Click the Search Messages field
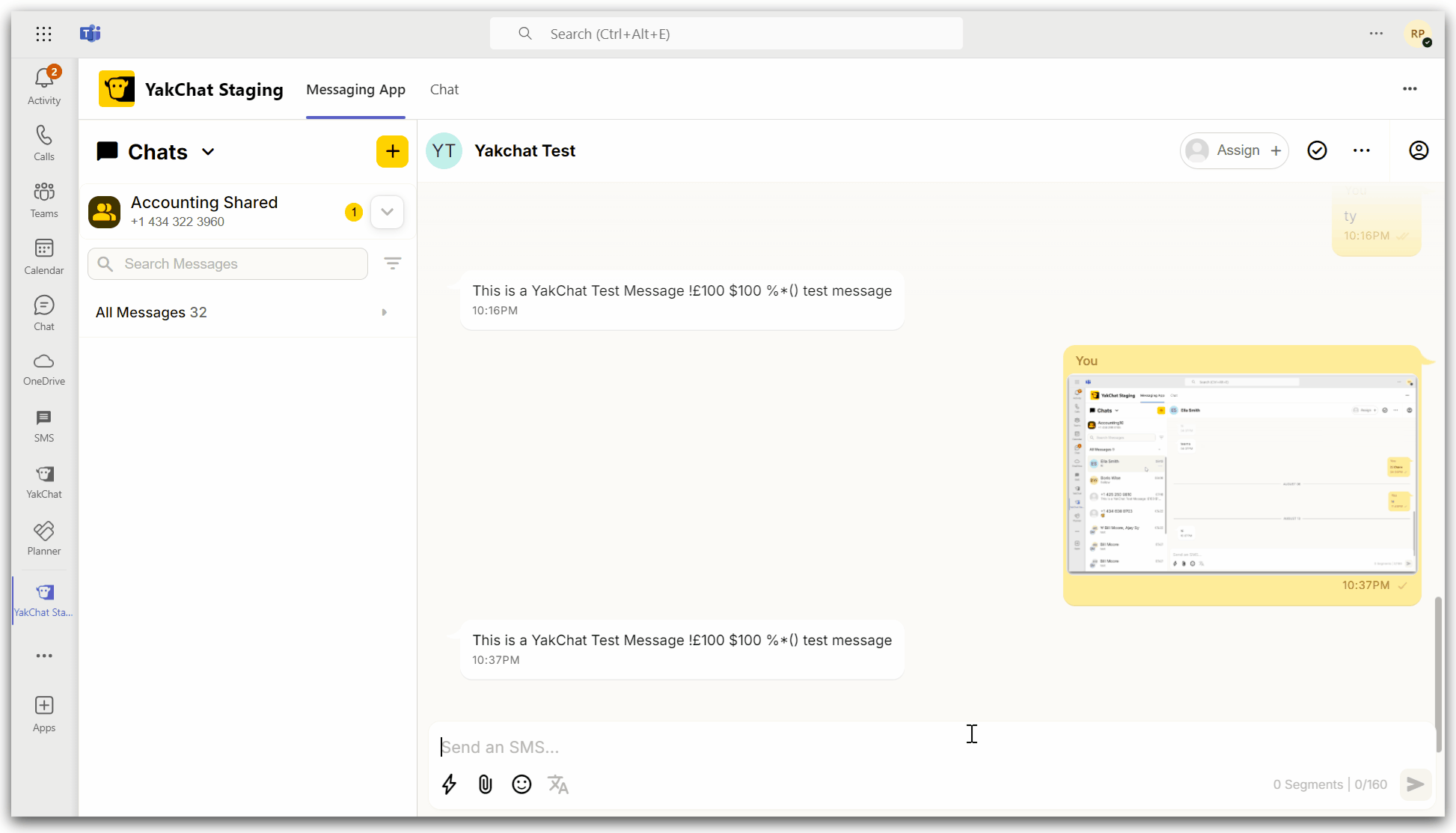 (227, 263)
